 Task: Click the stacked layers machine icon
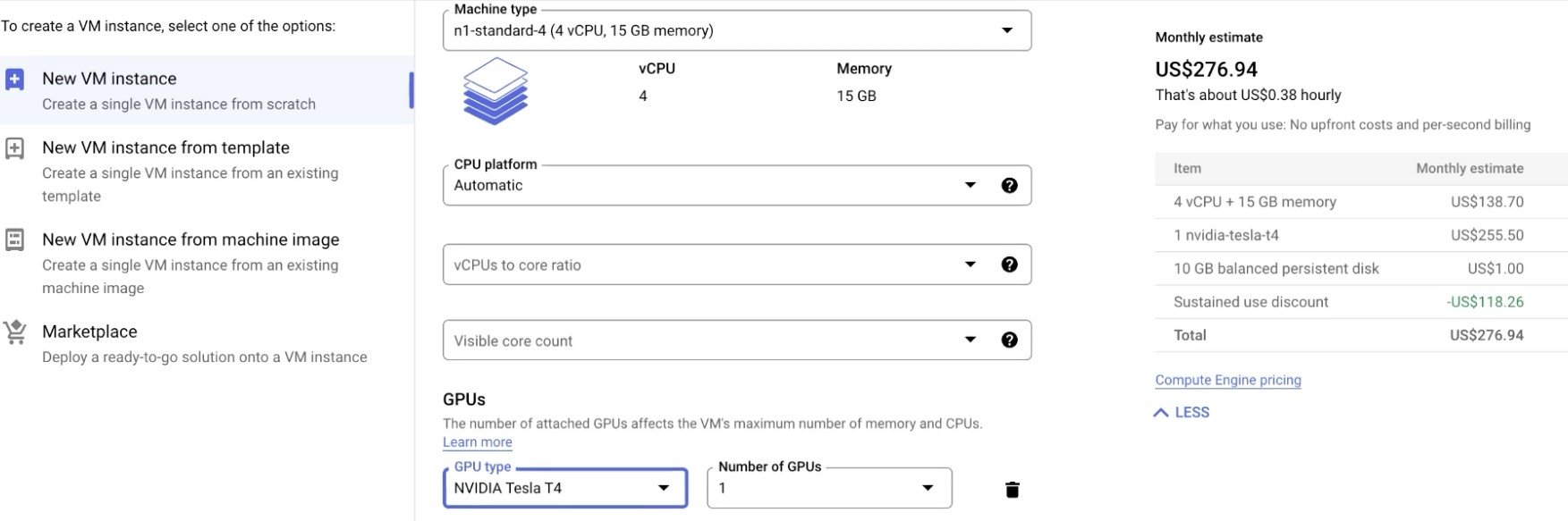496,90
